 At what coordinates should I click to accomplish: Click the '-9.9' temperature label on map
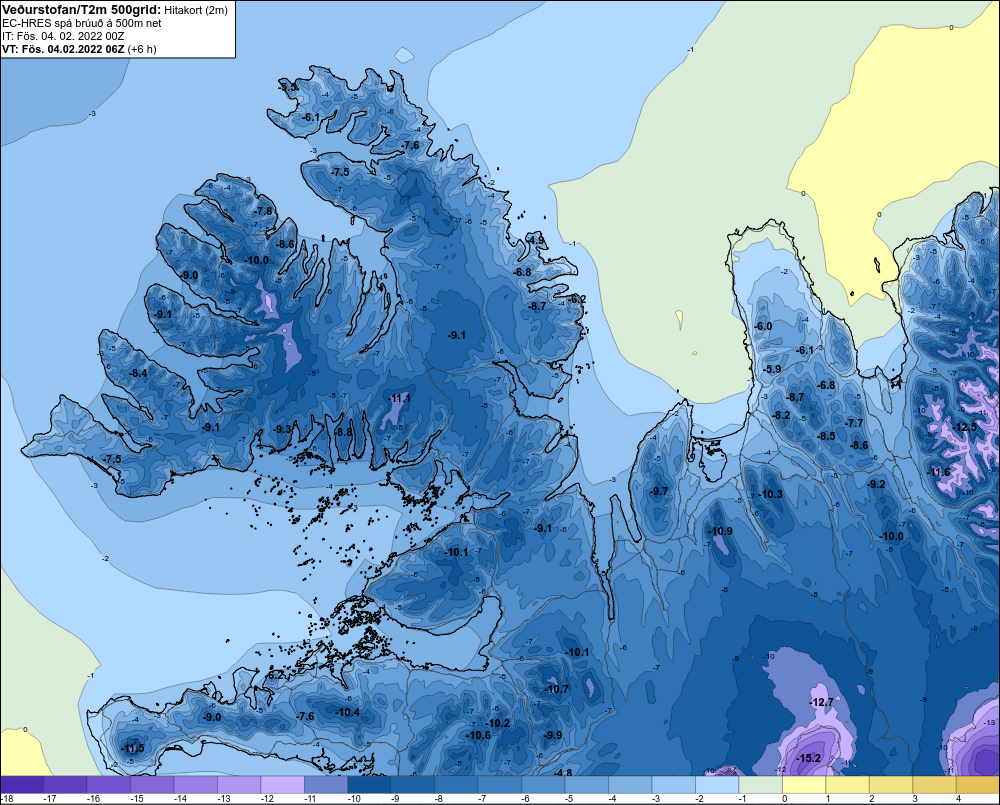[553, 735]
